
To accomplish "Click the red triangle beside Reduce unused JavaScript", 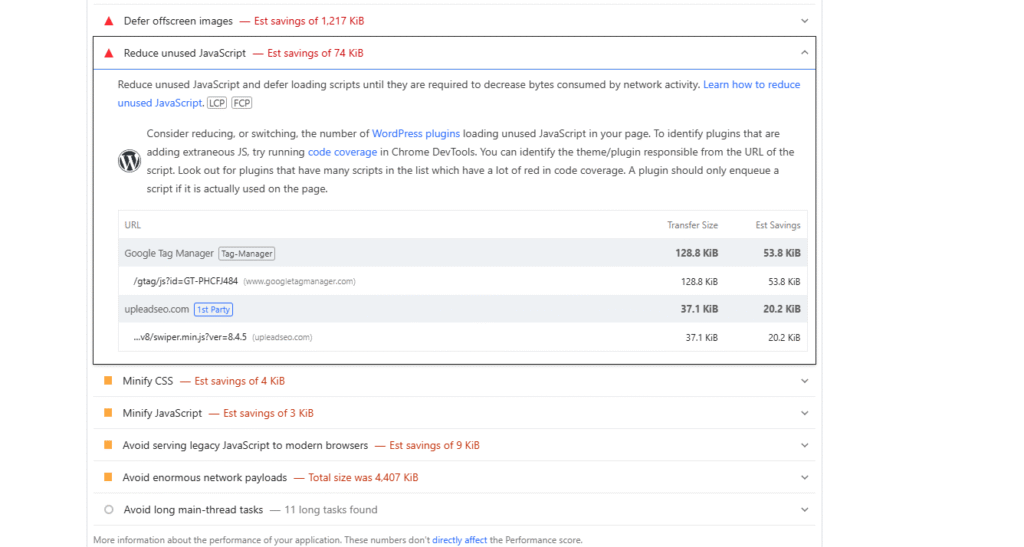I will coord(109,54).
